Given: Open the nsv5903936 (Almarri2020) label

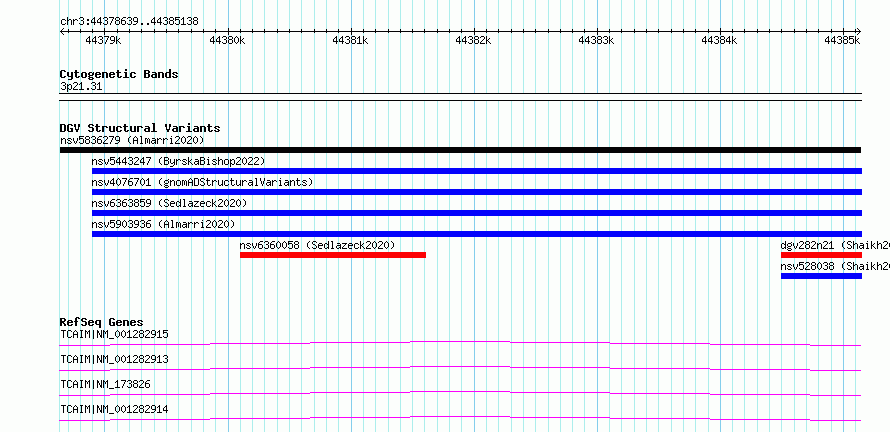Looking at the screenshot, I should [x=163, y=224].
